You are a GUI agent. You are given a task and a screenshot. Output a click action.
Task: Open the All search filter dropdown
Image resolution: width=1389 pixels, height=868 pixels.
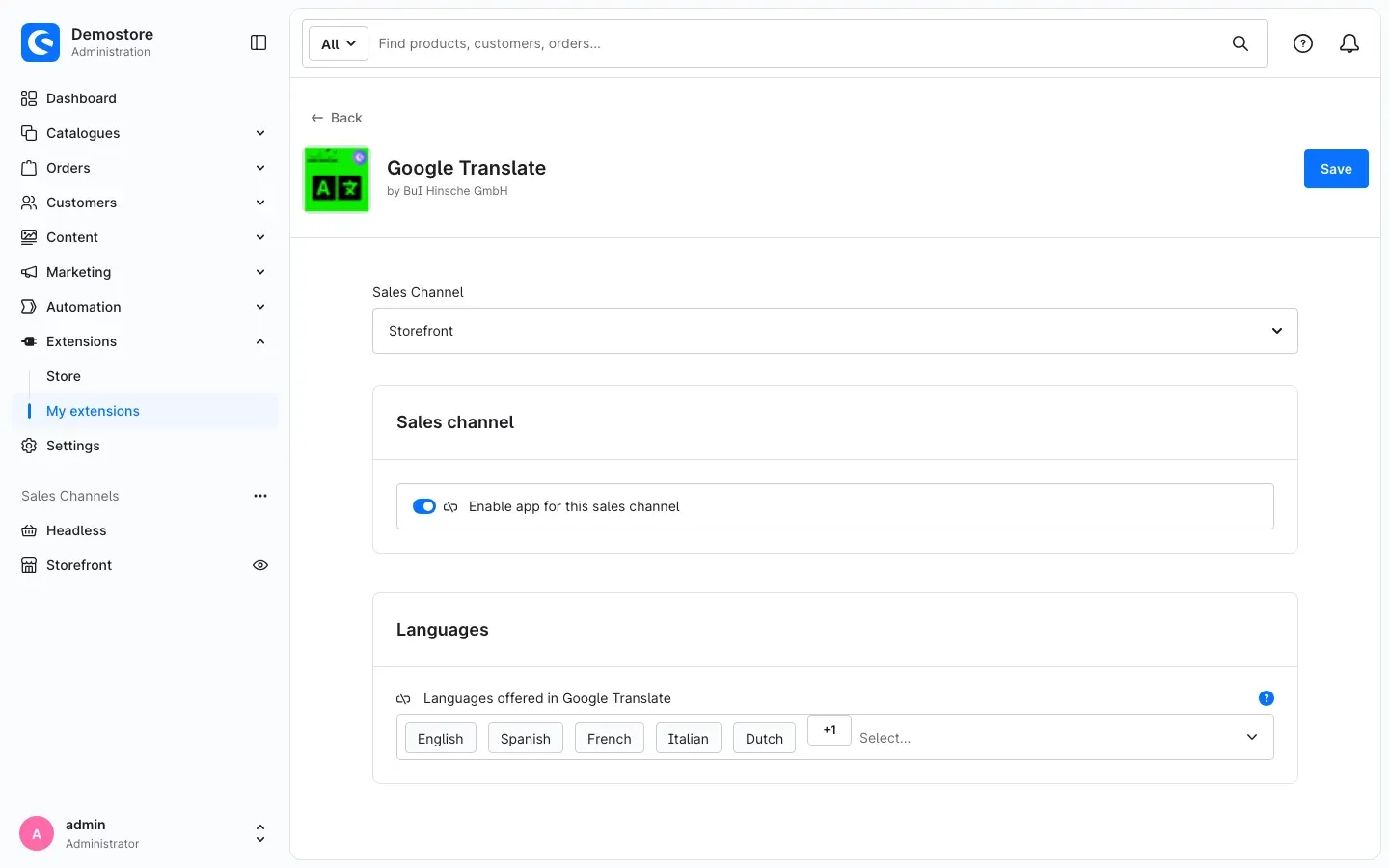click(x=339, y=43)
